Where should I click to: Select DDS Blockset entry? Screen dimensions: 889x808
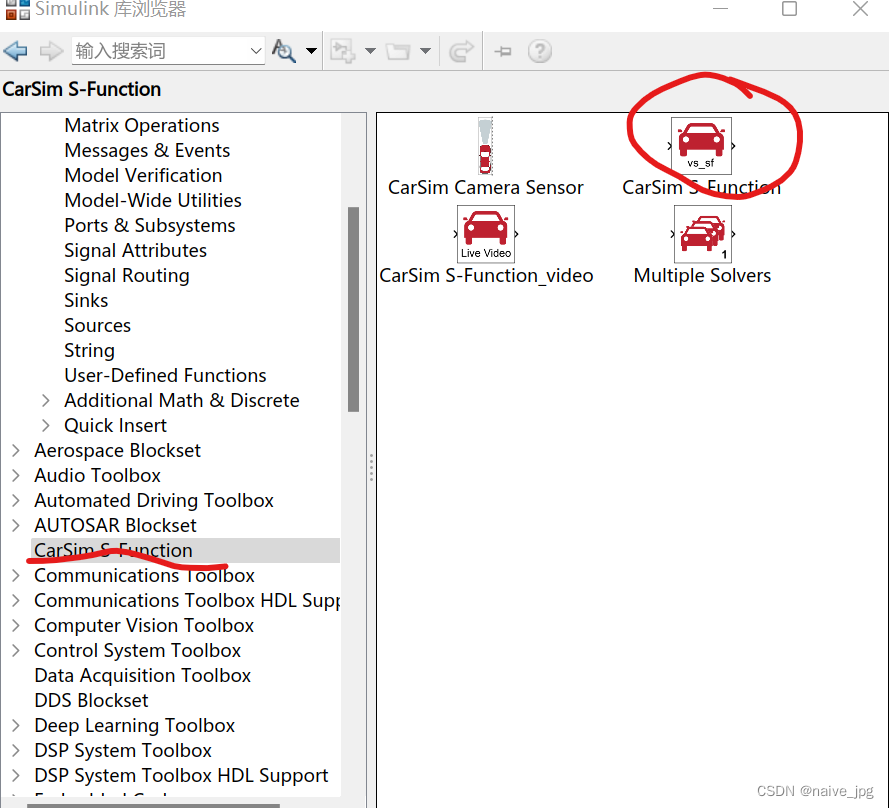click(91, 700)
